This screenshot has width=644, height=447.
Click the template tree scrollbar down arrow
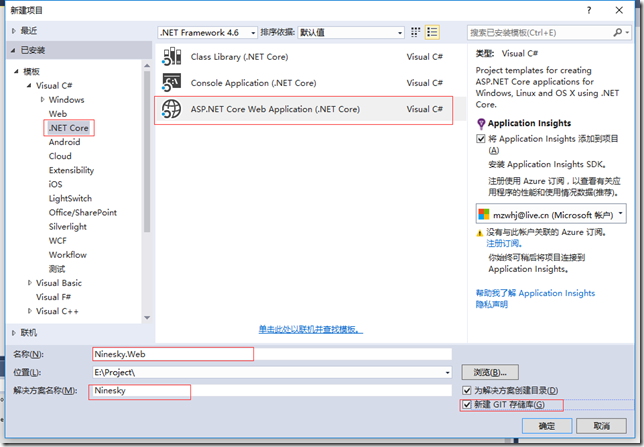(x=147, y=318)
